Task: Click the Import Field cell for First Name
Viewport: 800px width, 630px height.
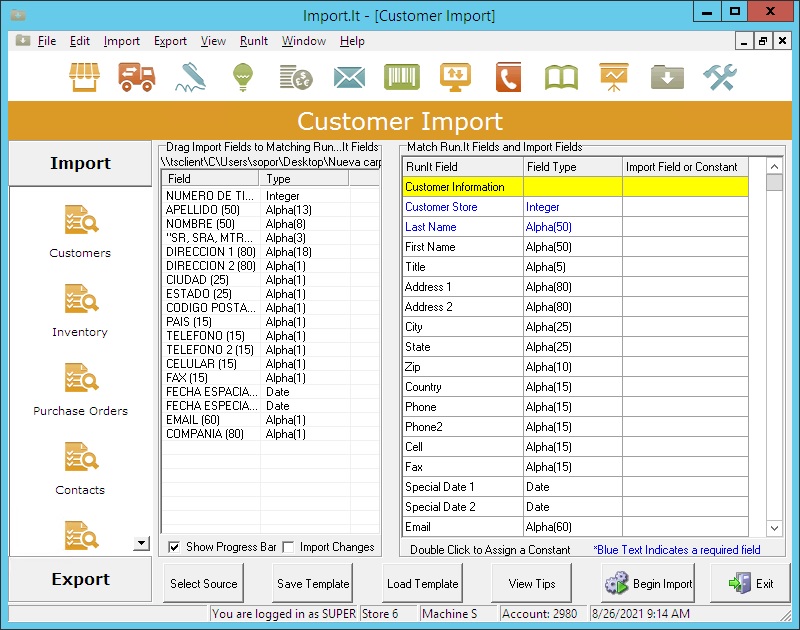Action: pos(686,247)
